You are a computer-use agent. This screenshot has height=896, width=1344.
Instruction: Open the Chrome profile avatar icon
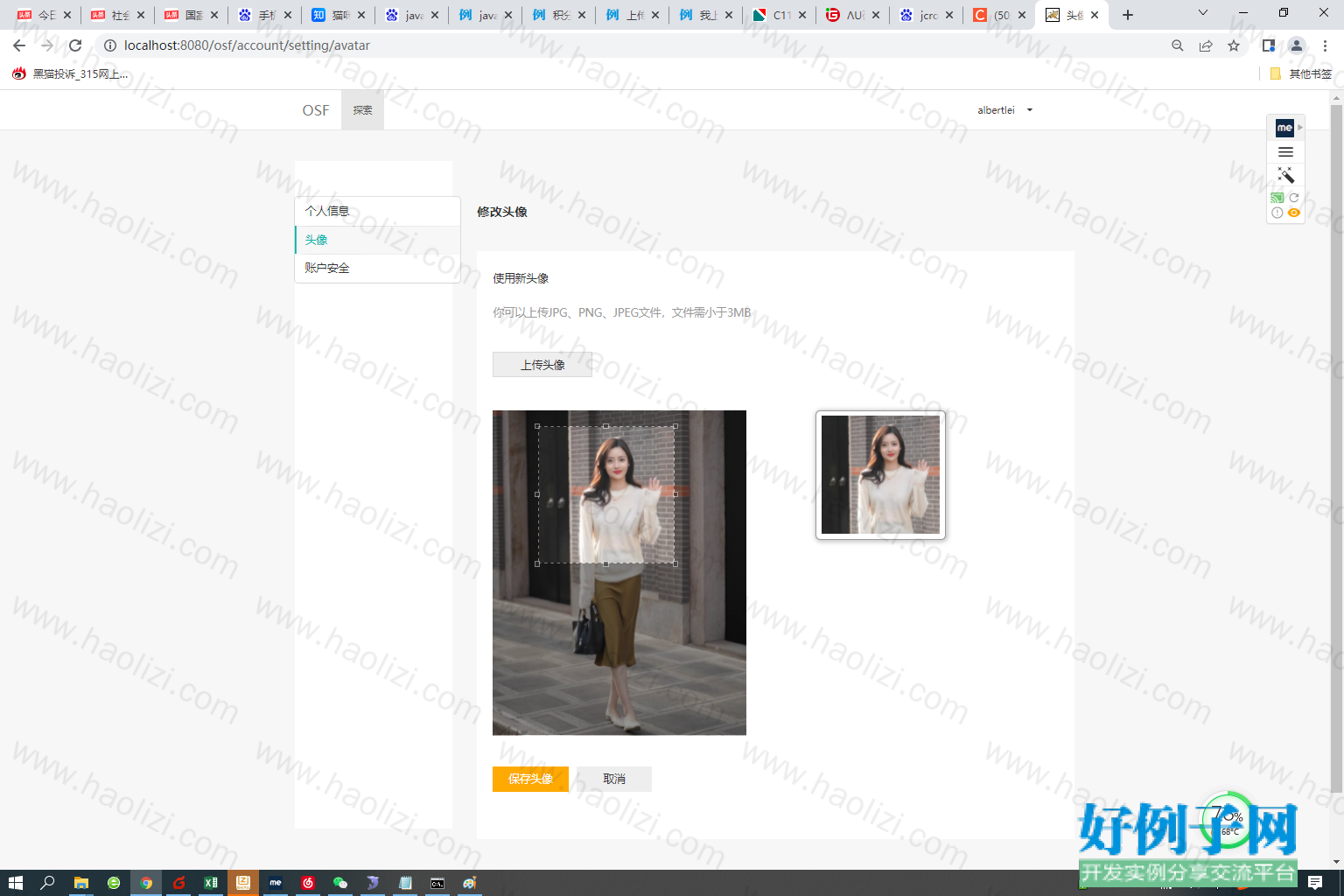(x=1297, y=45)
